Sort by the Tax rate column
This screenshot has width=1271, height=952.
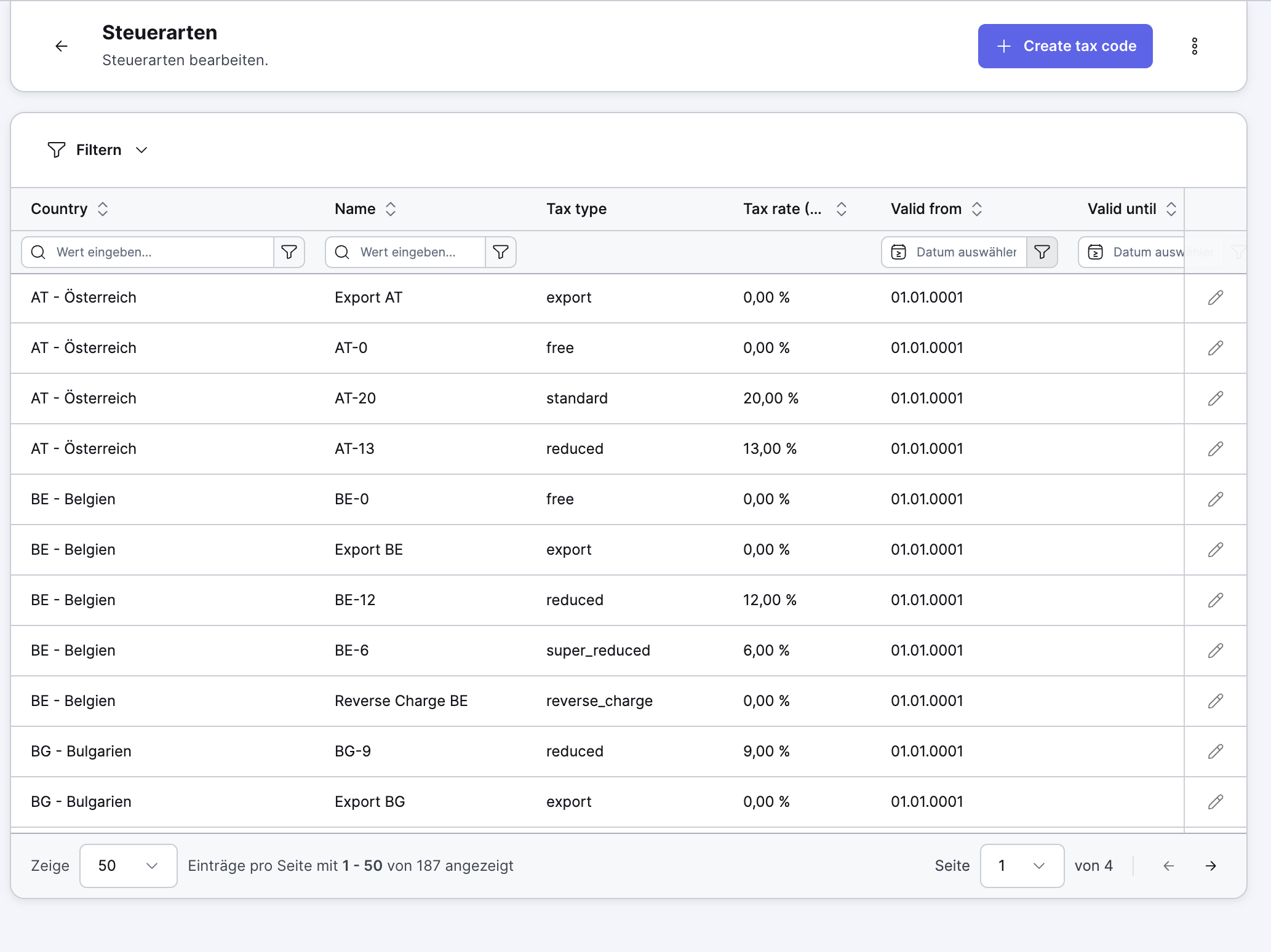[x=842, y=209]
